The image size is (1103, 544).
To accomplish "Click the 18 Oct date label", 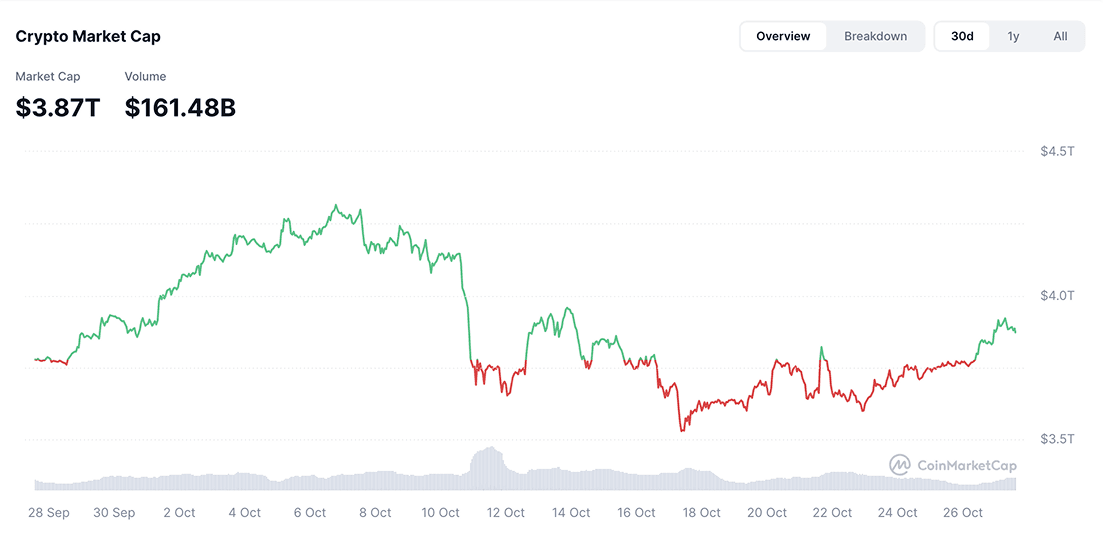I will pos(702,512).
